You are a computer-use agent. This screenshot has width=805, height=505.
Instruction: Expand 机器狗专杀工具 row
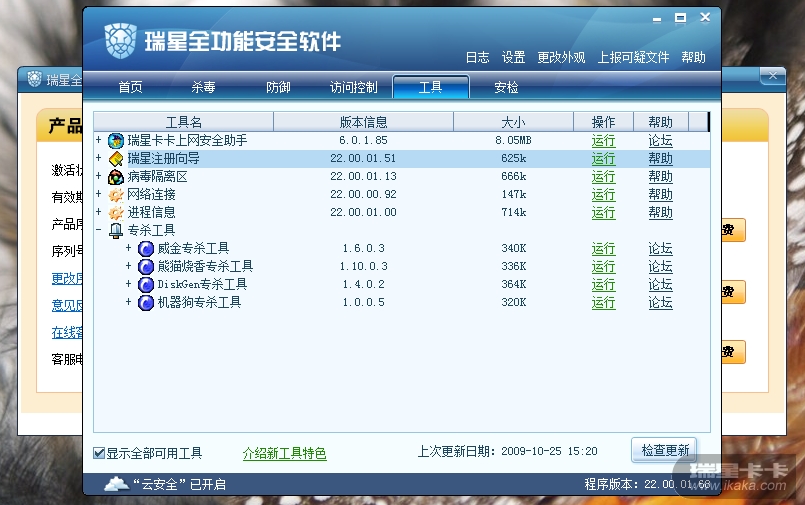click(x=128, y=301)
